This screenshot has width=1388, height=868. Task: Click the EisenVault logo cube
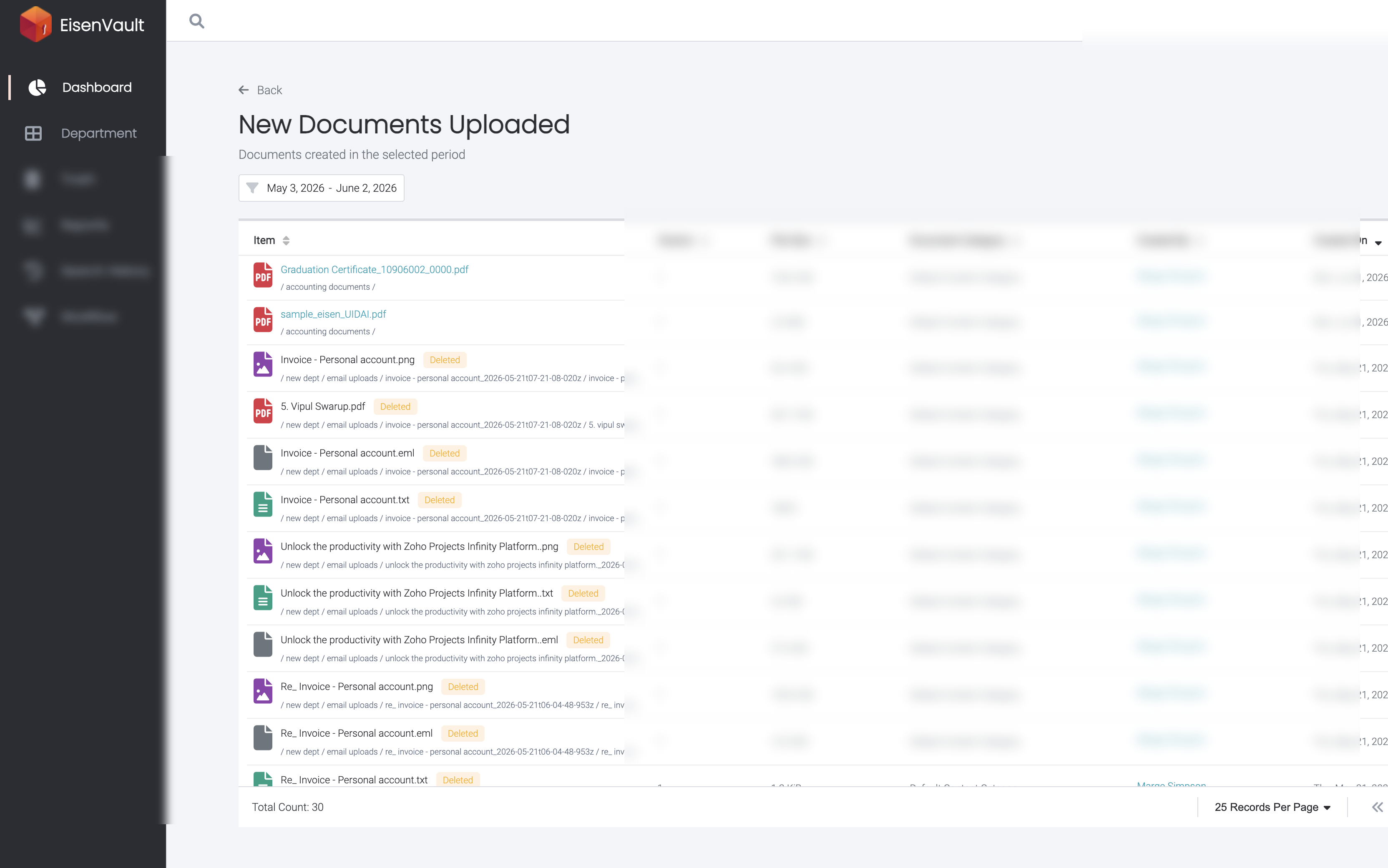[35, 24]
